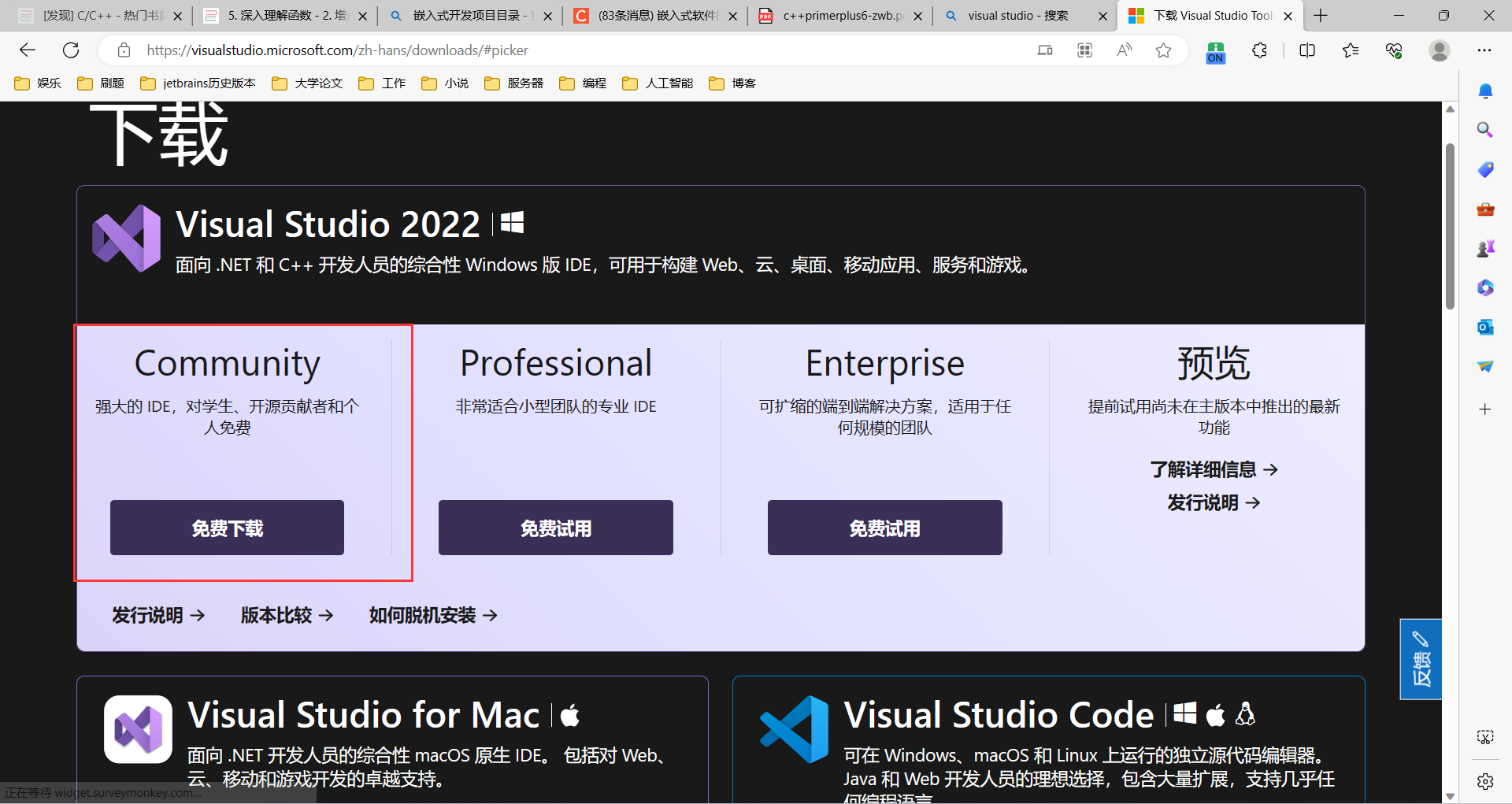Screen dimensions: 1512x804
Task: Open the 刷题 bookmarks folder
Action: 101,83
